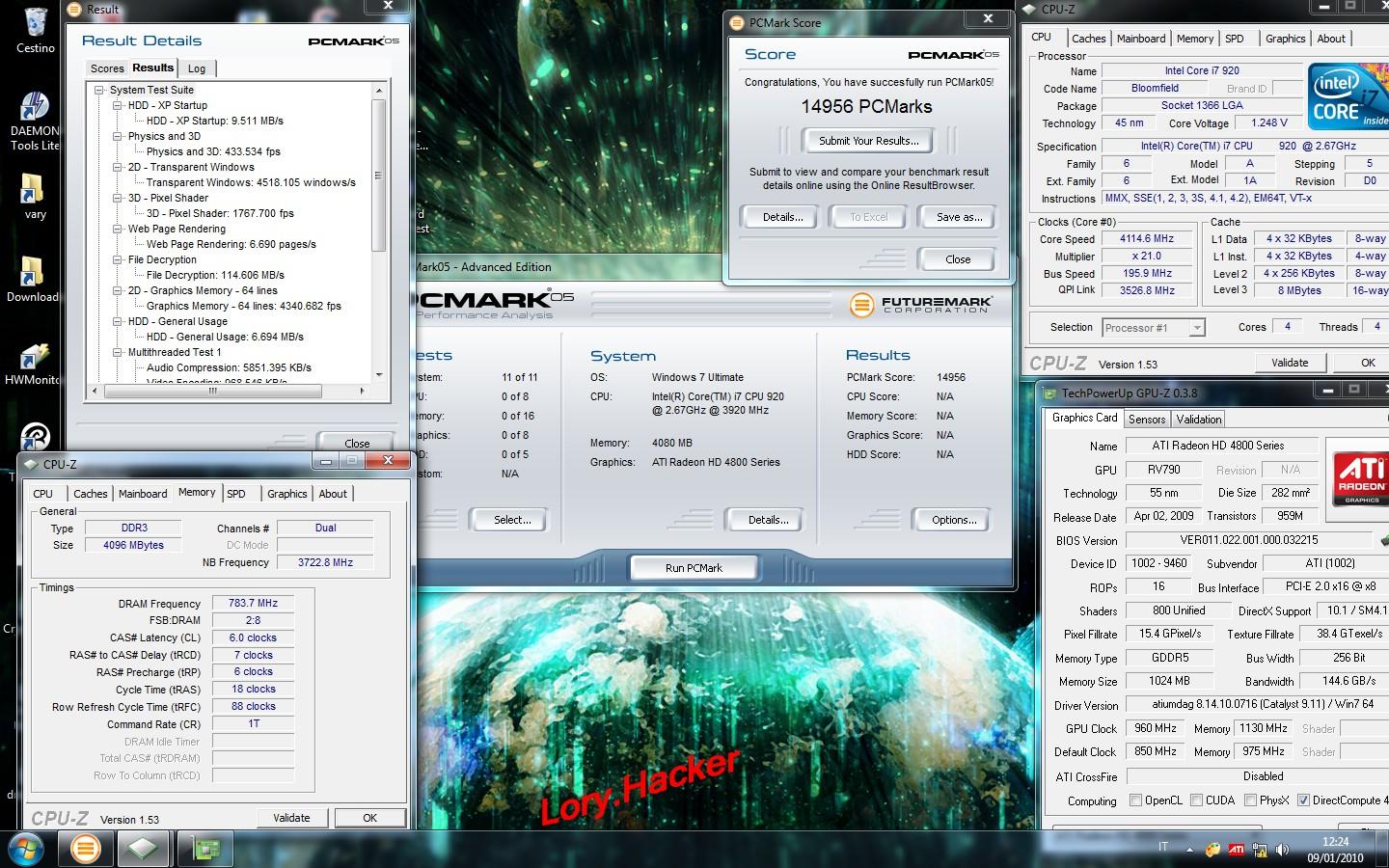
Task: Open the DAEMON Tools Lite desktop icon
Action: (x=35, y=121)
